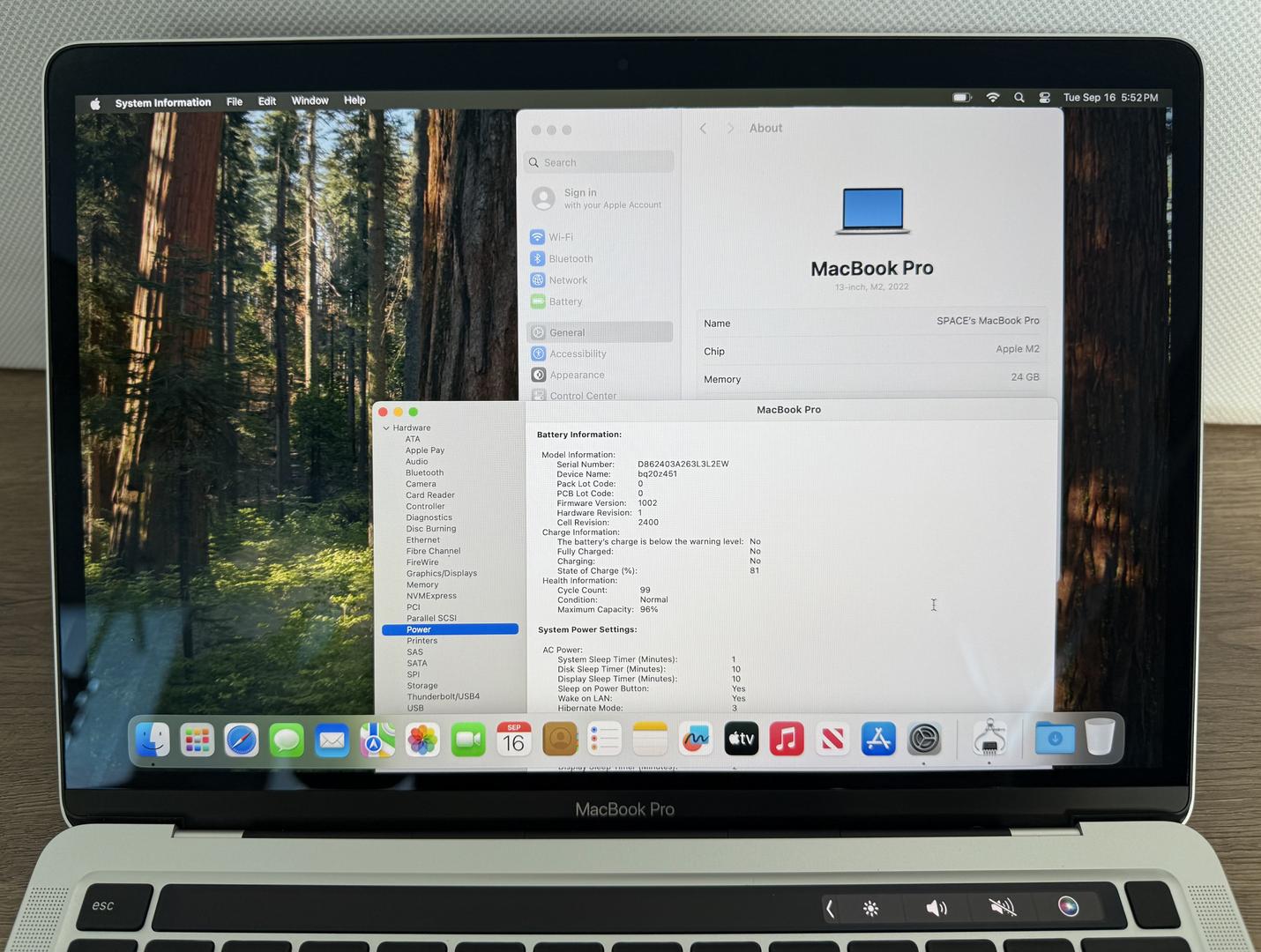Viewport: 1261px width, 952px height.
Task: Launch Music app from the Dock
Action: 787,740
